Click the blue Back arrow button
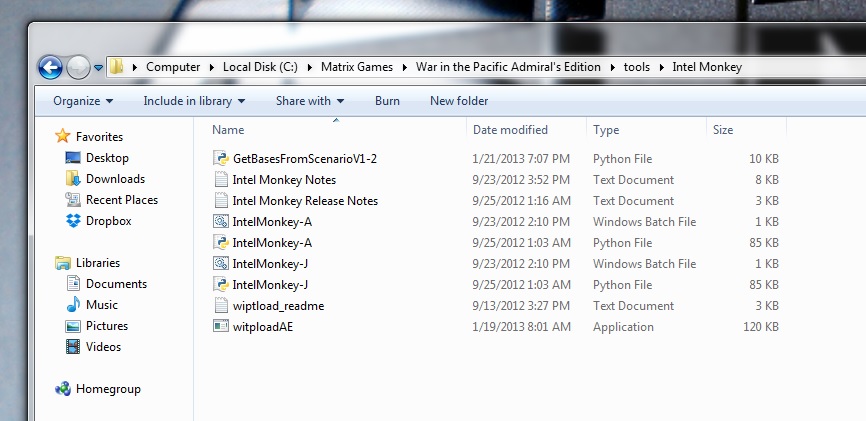Viewport: 866px width, 421px height. click(x=50, y=68)
